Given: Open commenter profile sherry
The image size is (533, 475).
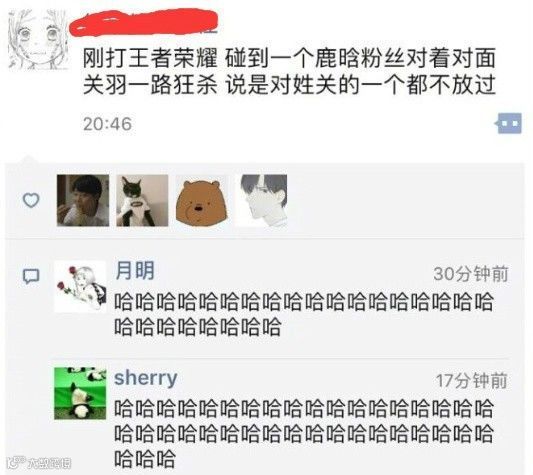Looking at the screenshot, I should 146,378.
